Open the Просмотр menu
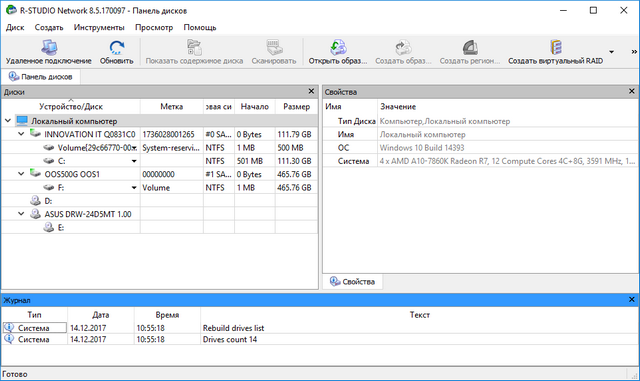The height and width of the screenshot is (381, 640). pos(154,27)
